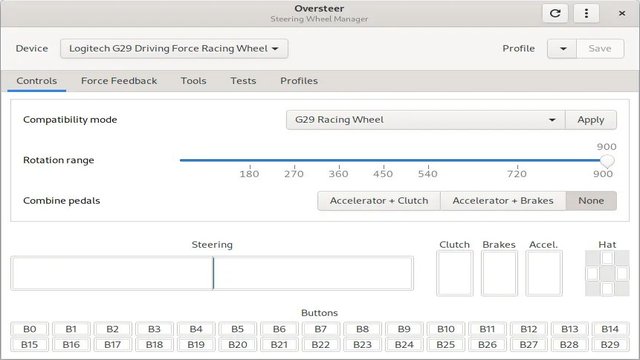The width and height of the screenshot is (640, 360).
Task: Click the Steering position bar
Action: pos(212,273)
